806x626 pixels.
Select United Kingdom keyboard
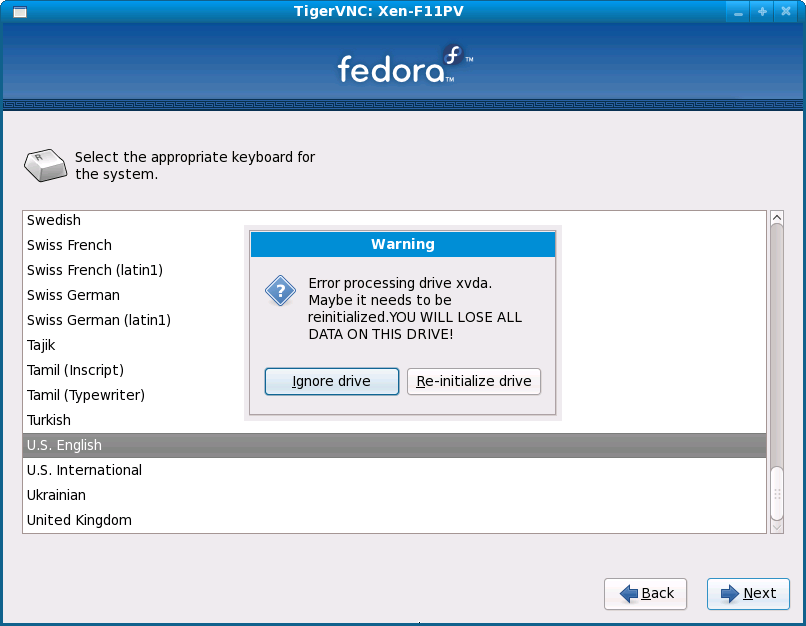click(x=79, y=520)
